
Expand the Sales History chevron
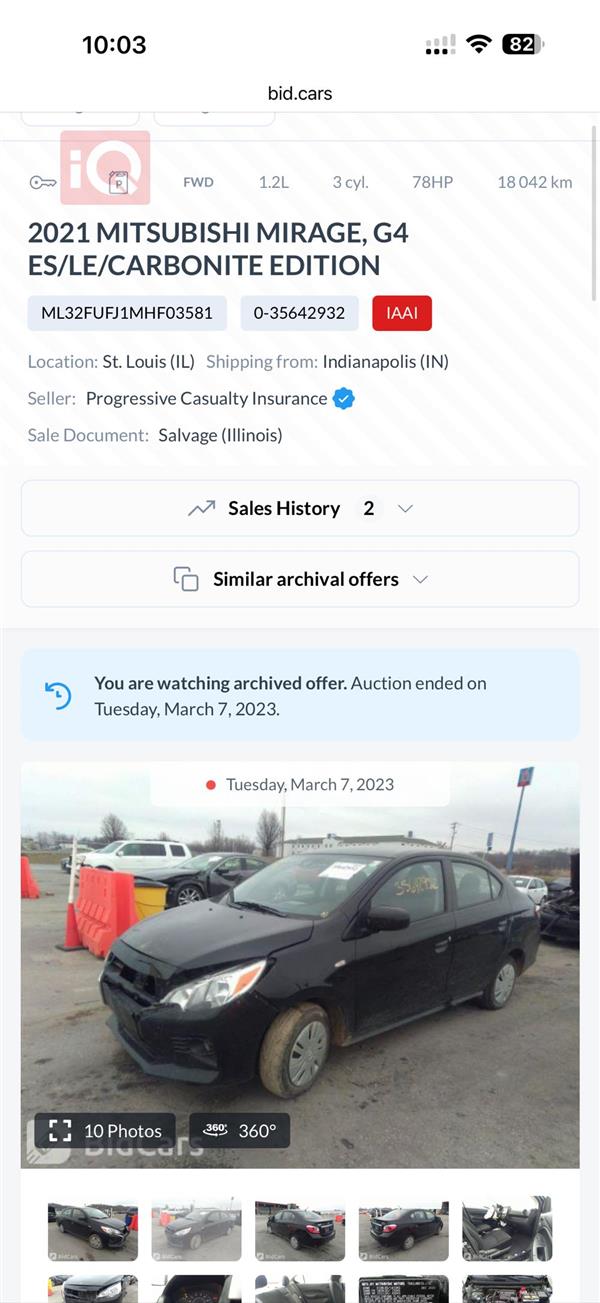click(x=405, y=508)
